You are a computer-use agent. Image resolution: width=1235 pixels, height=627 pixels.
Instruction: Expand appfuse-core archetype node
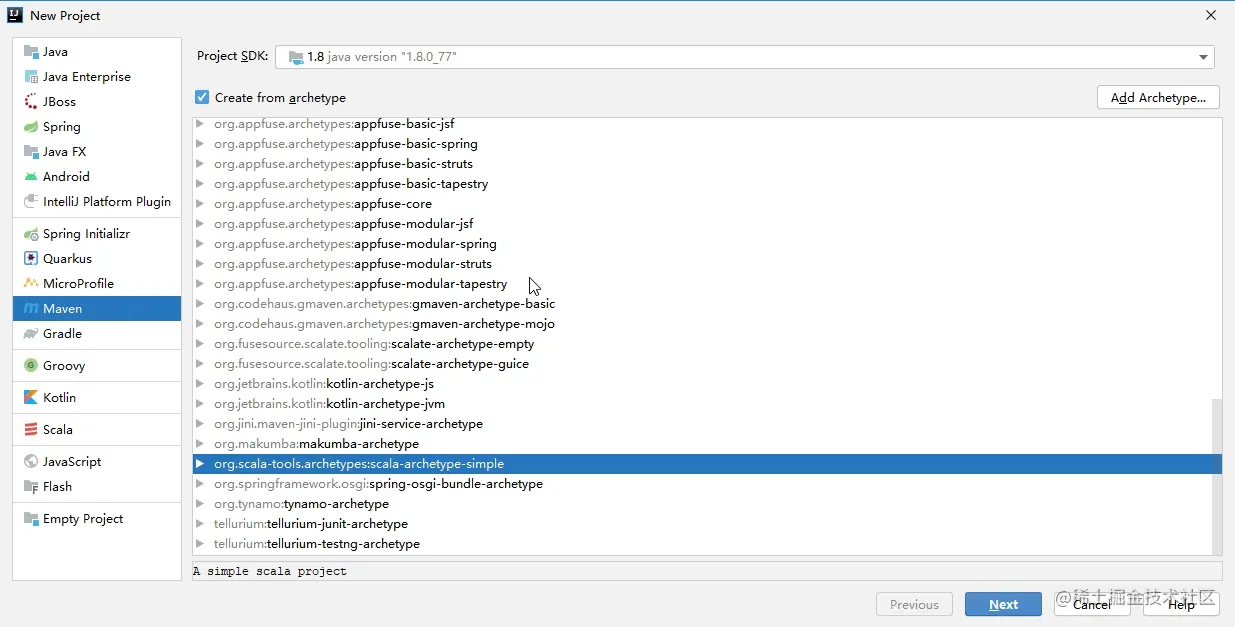(x=200, y=204)
